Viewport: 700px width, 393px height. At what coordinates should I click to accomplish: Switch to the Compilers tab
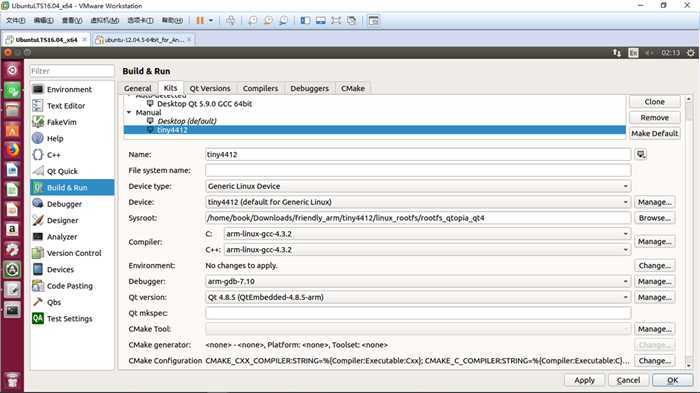pyautogui.click(x=260, y=88)
